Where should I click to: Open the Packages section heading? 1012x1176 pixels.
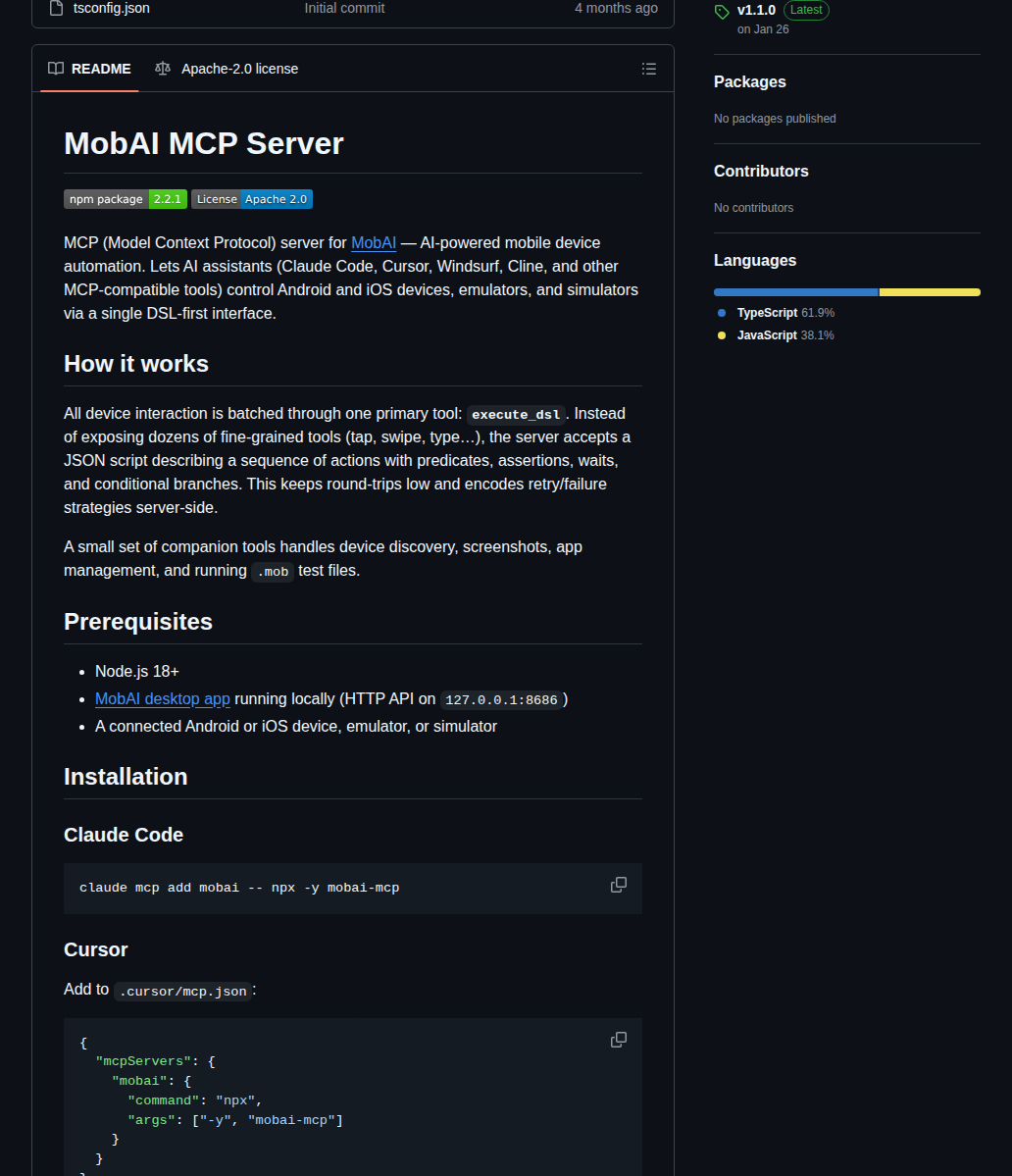[x=749, y=81]
